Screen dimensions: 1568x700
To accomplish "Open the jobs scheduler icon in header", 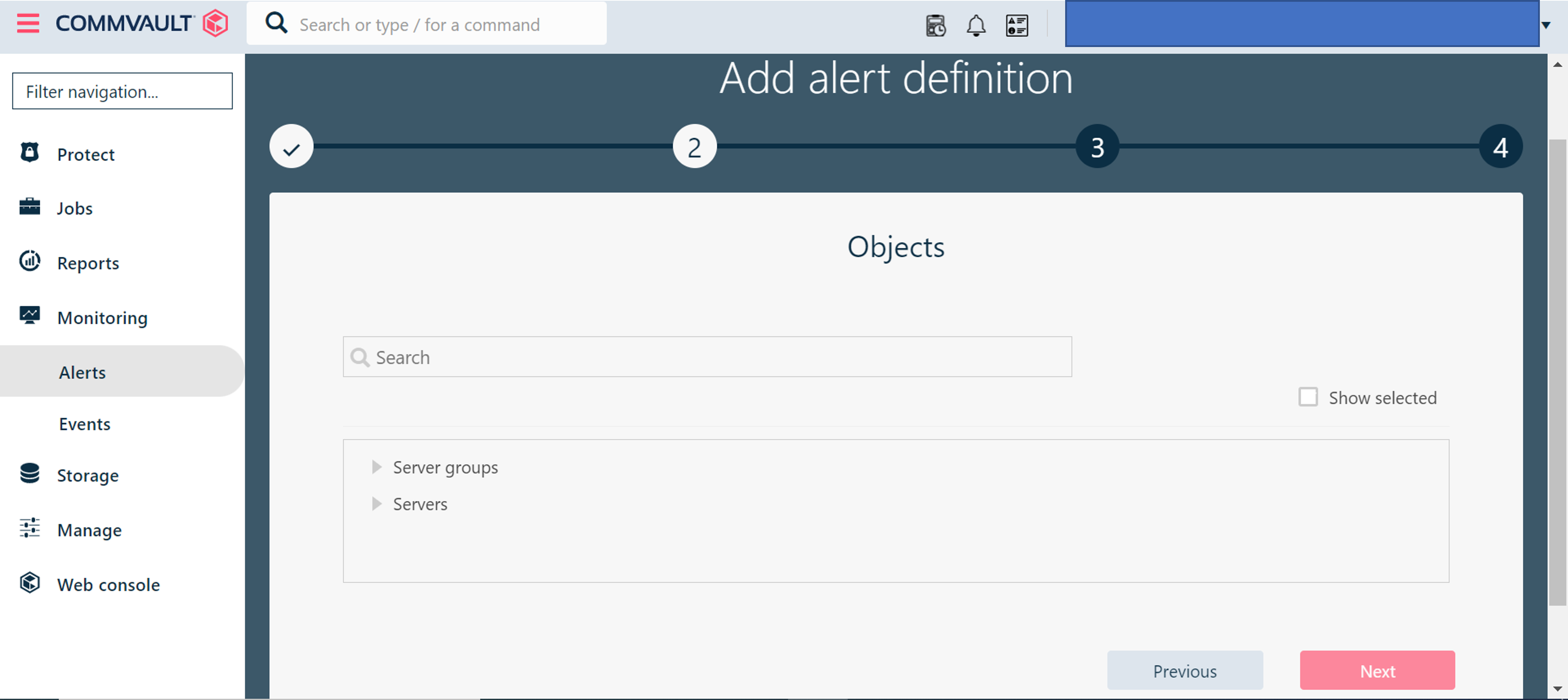I will [x=935, y=26].
